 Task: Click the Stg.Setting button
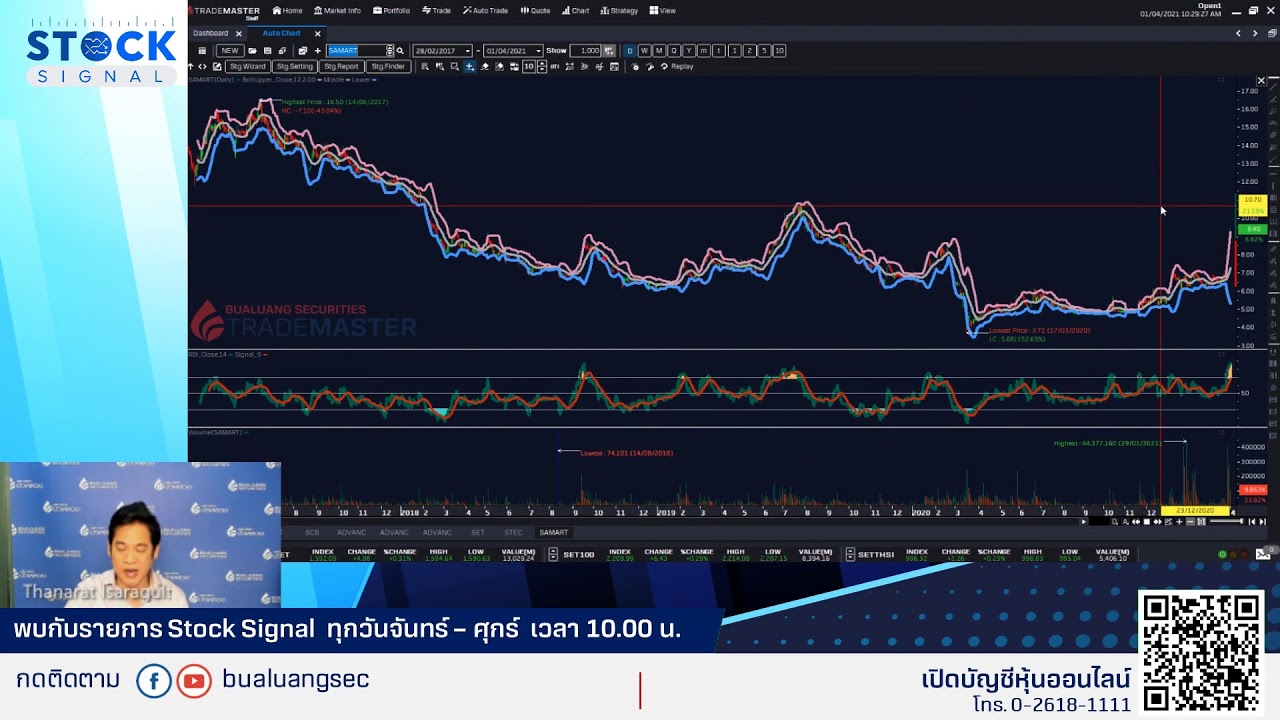pos(295,66)
